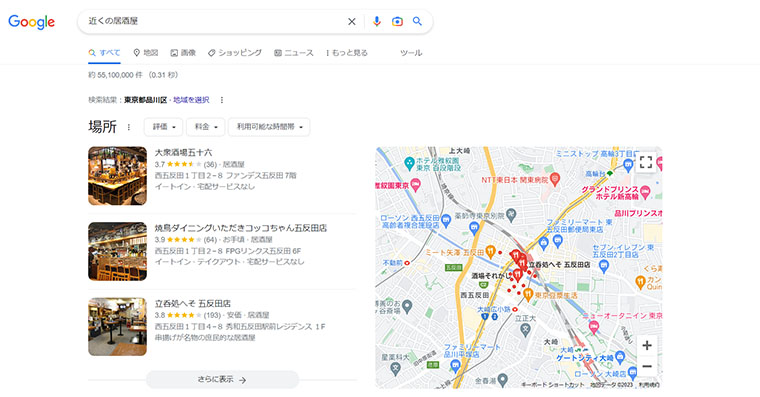Click into the search input field

pos(213,21)
